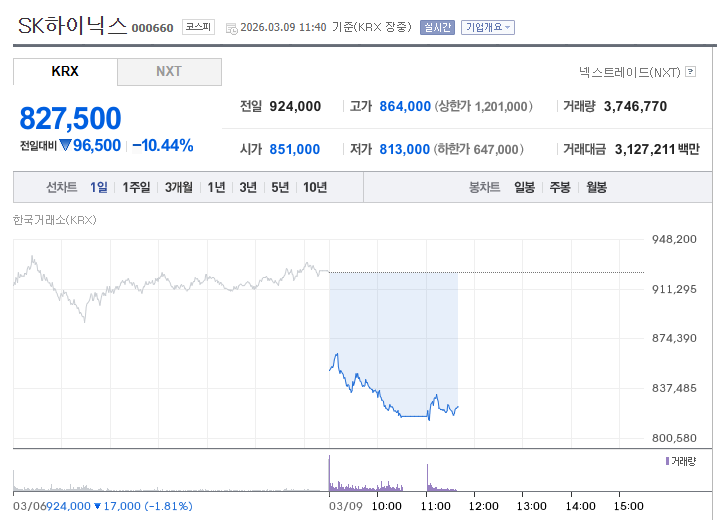
Task: Click the volume value 3,746,770
Action: [x=636, y=107]
